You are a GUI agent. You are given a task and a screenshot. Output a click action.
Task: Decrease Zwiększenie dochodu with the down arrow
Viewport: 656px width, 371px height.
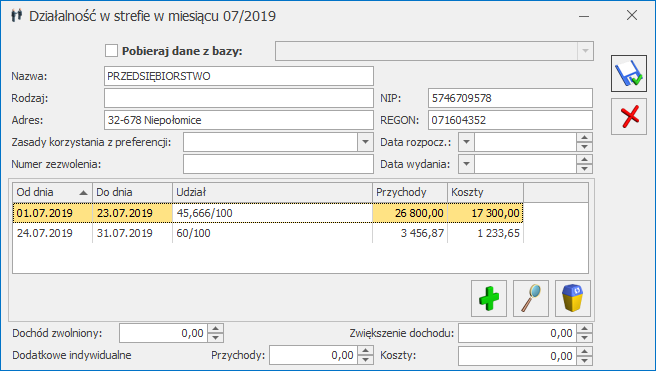click(x=584, y=338)
